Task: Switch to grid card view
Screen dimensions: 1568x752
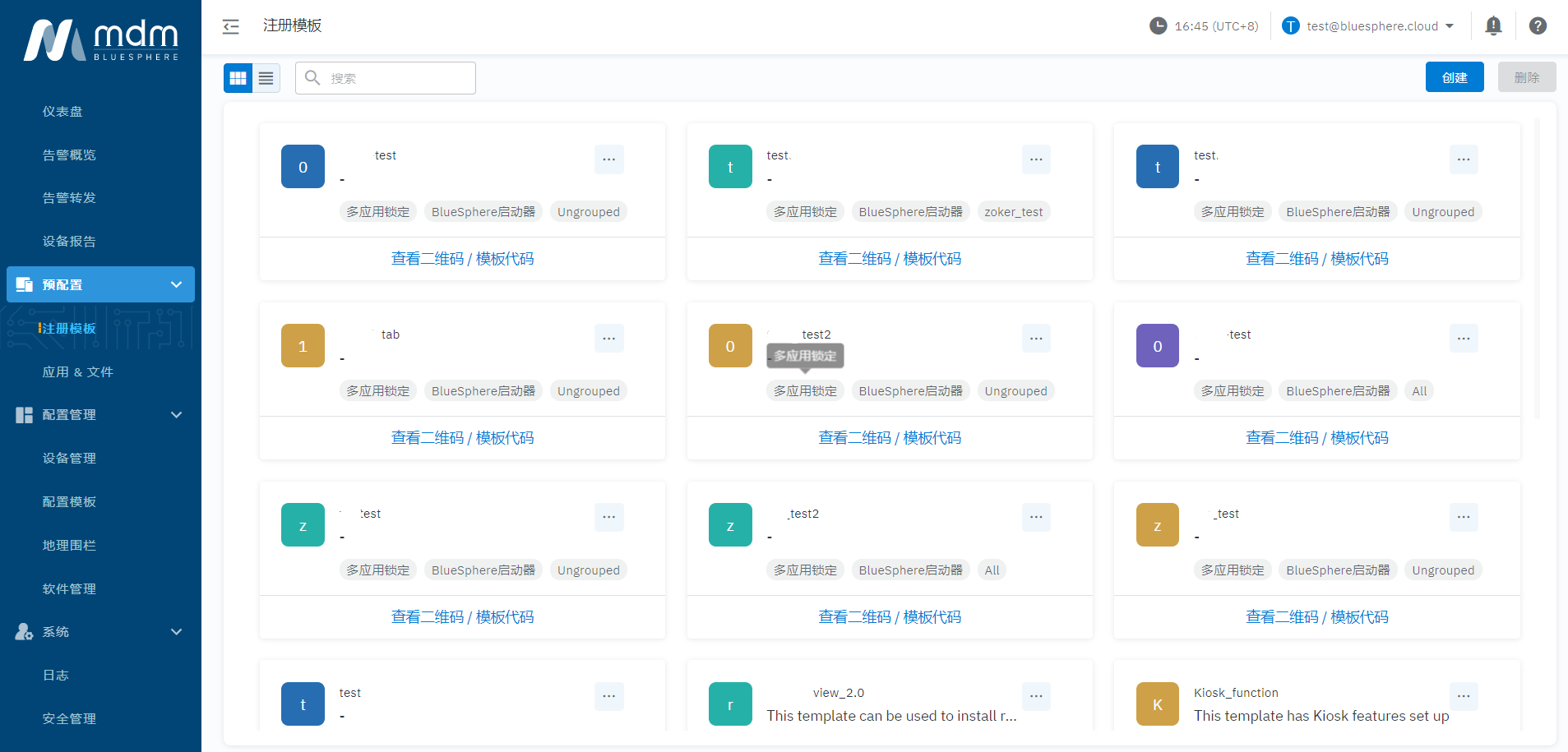Action: click(238, 78)
